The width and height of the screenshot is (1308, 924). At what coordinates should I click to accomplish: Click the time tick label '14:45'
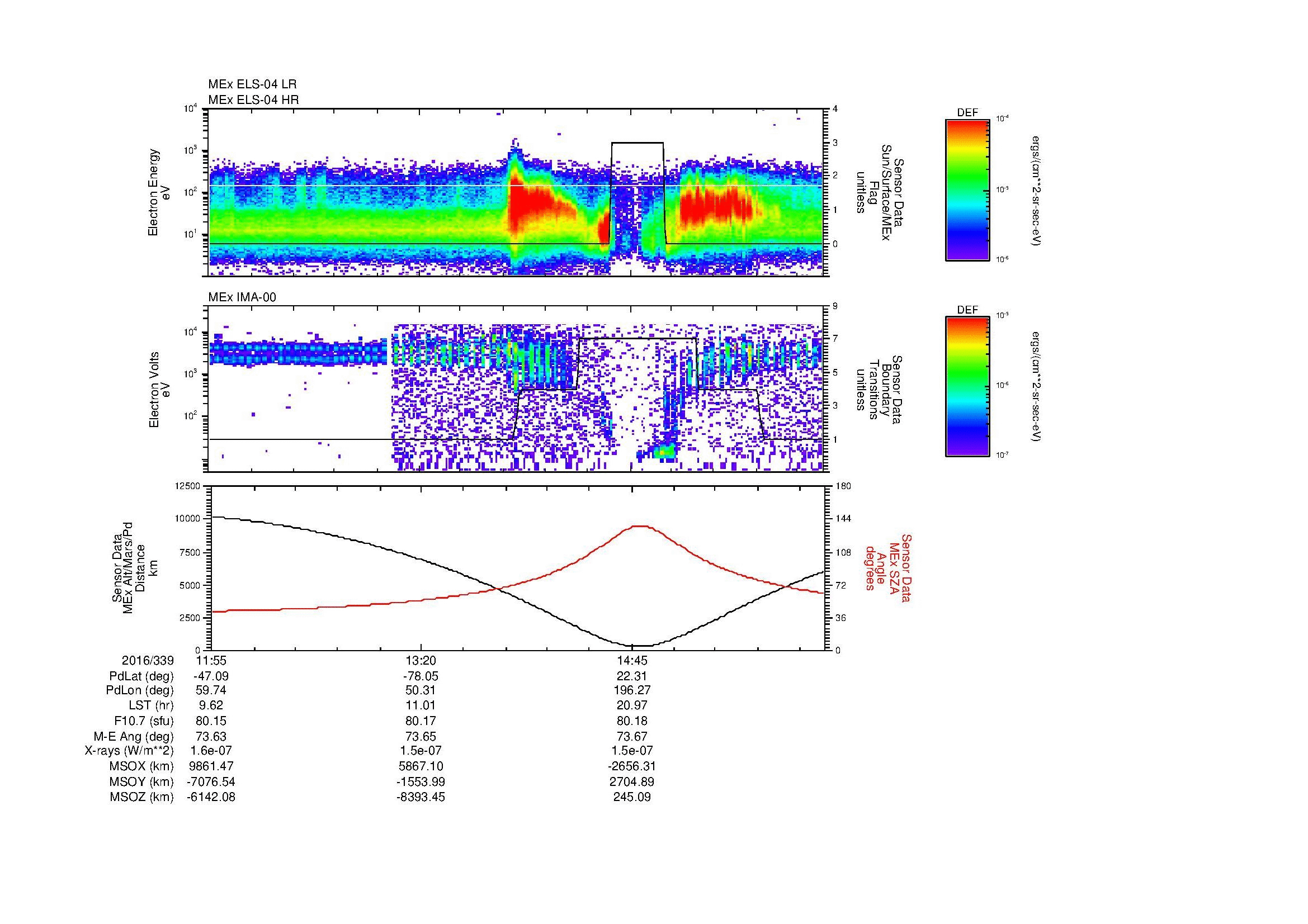(631, 660)
